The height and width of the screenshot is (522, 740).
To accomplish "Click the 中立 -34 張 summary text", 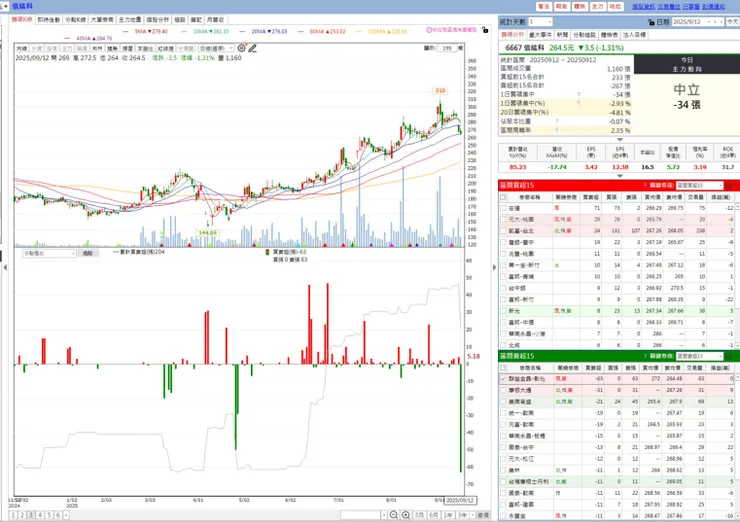I will [x=686, y=97].
